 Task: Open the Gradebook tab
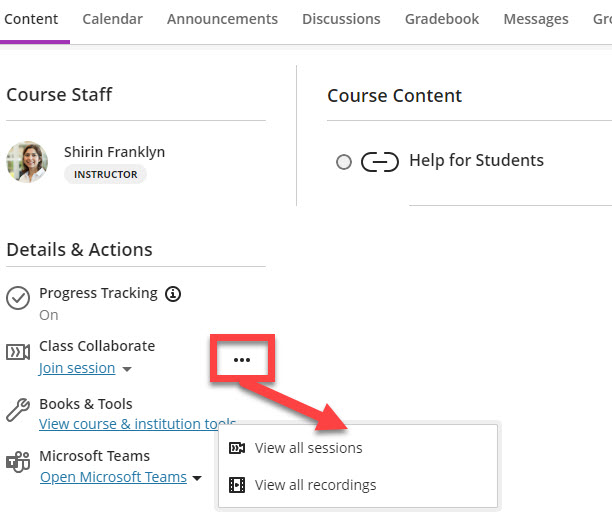click(441, 19)
